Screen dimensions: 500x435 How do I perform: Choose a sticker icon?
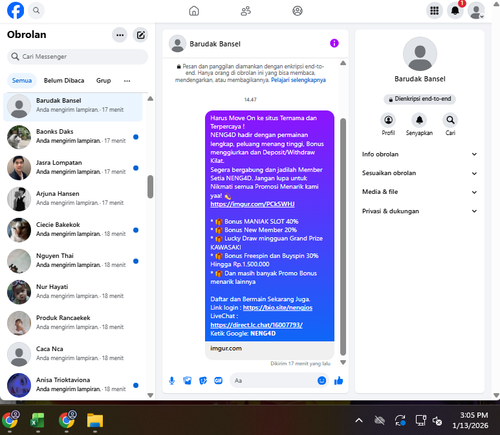[203, 381]
